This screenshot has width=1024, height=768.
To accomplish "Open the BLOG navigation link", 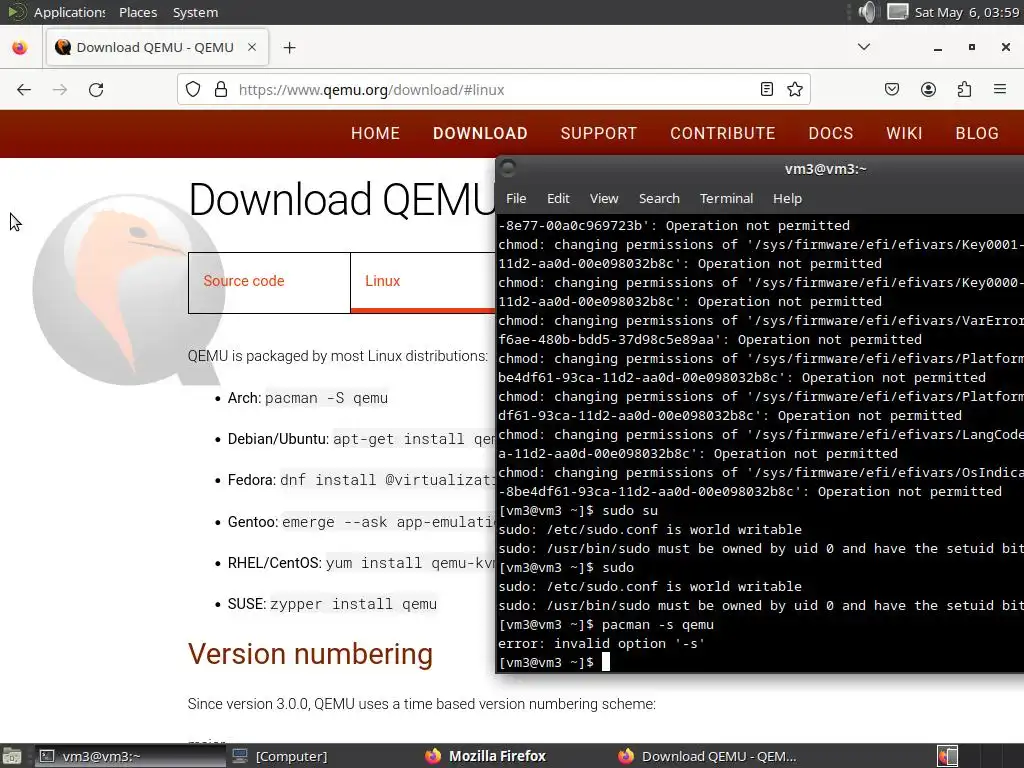I will click(977, 133).
